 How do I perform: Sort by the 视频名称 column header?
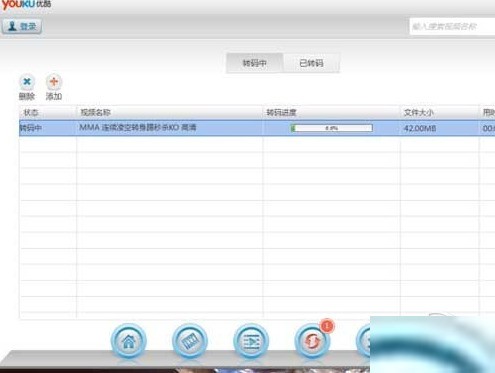coord(170,113)
